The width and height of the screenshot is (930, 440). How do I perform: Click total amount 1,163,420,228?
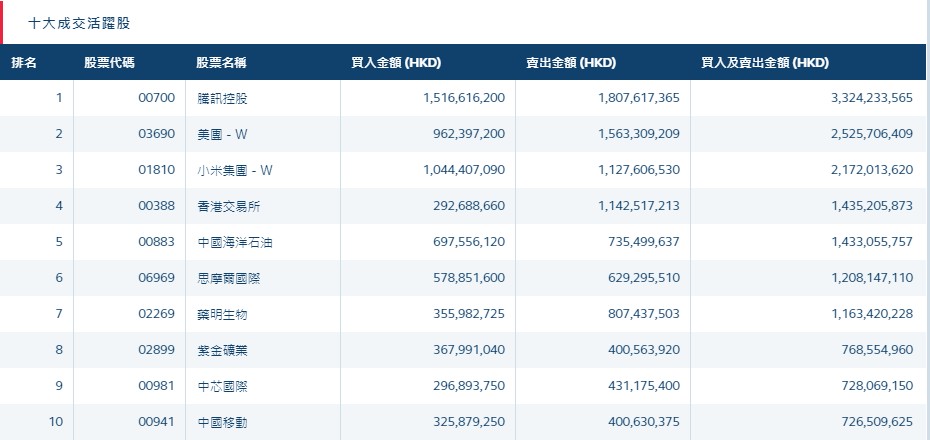[x=872, y=314]
